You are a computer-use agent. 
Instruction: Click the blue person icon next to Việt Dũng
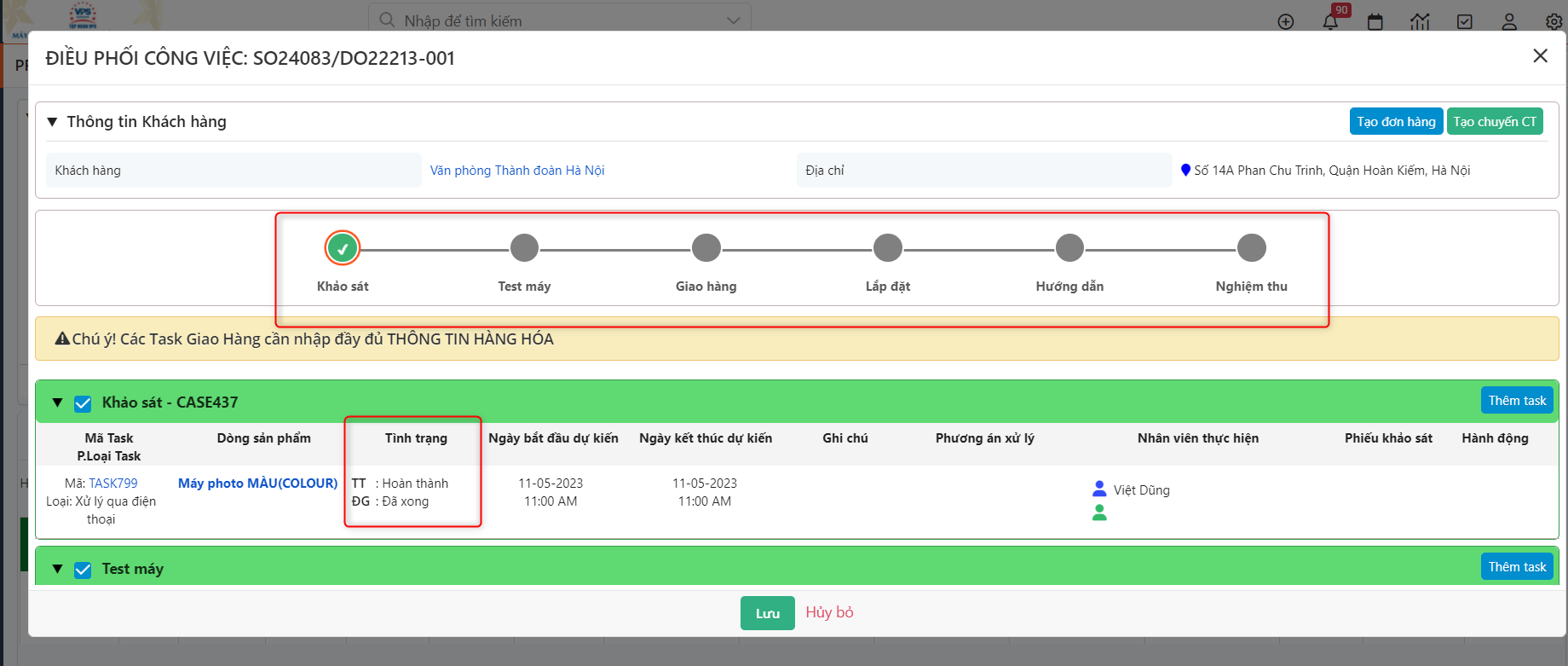1099,489
